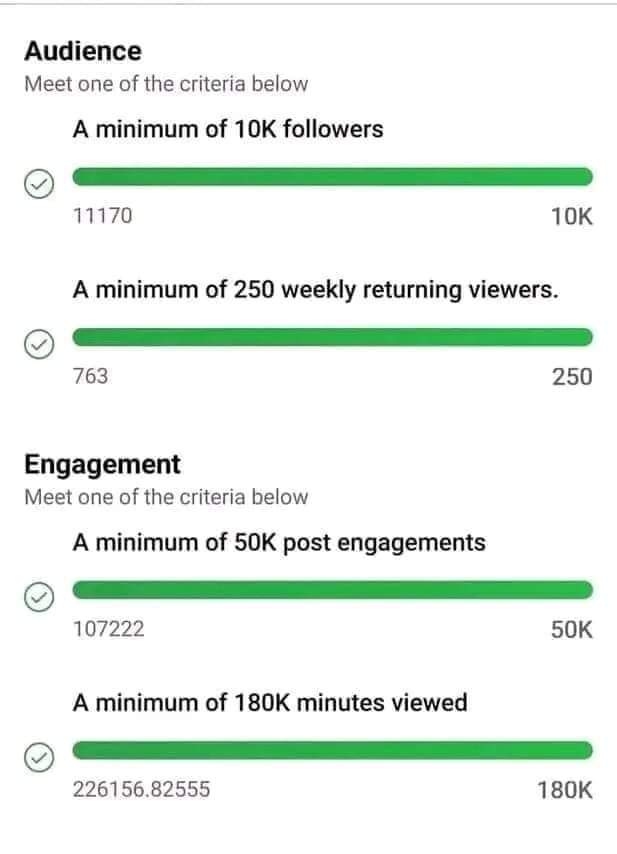The image size is (617, 854).
Task: Click the checkmark icon for minutes viewed
Action: point(39,757)
